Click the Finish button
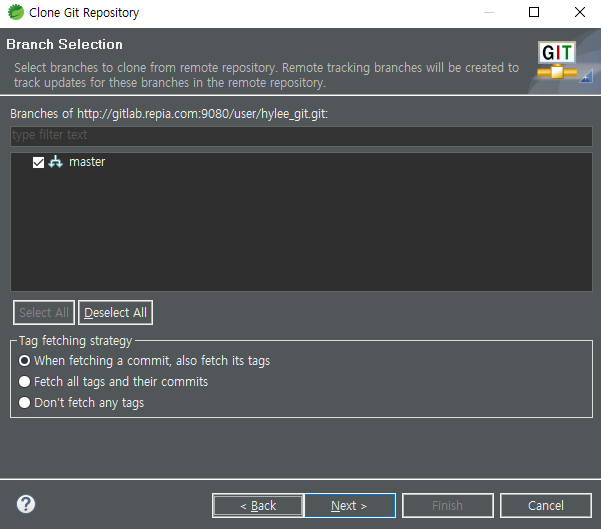This screenshot has height=529, width=601. click(447, 506)
